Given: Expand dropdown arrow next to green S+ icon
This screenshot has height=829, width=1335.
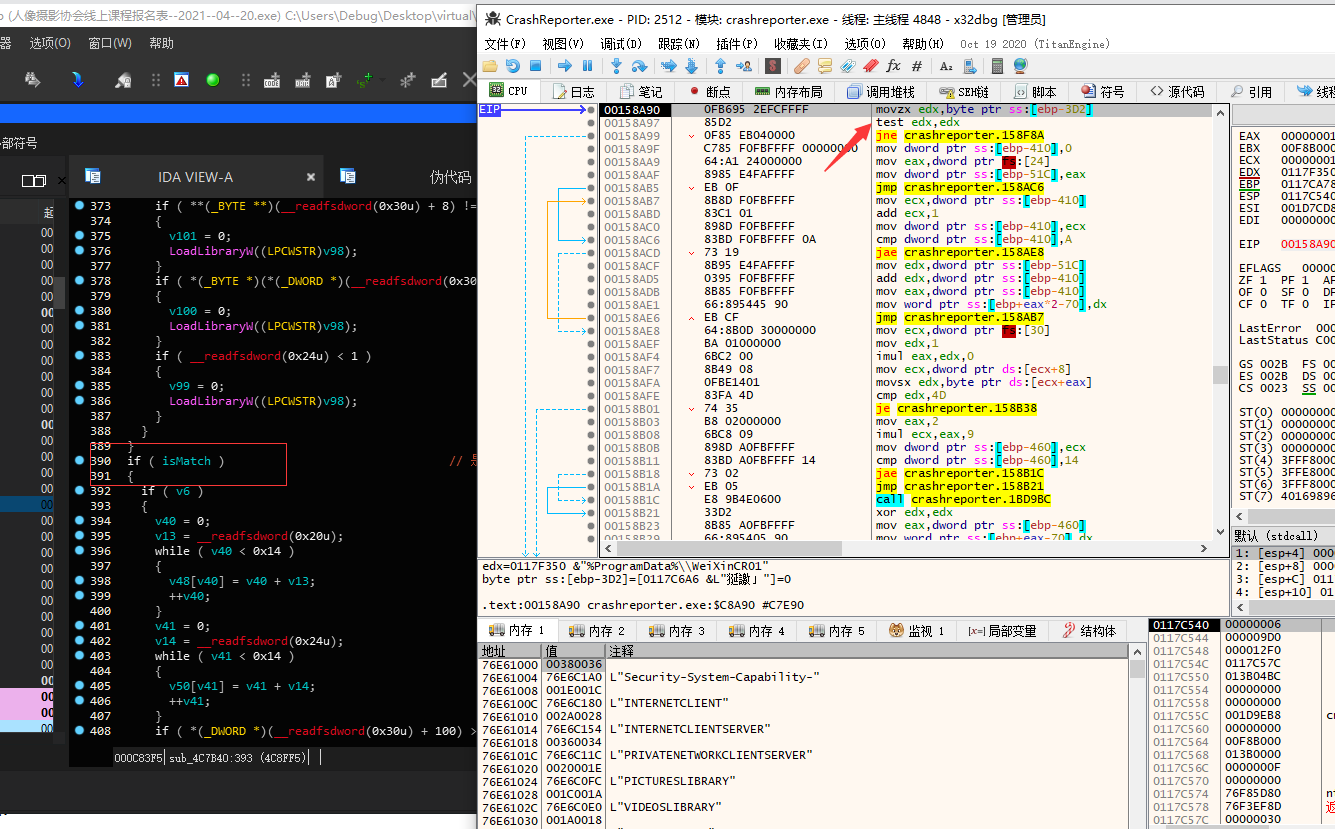Looking at the screenshot, I should 384,80.
